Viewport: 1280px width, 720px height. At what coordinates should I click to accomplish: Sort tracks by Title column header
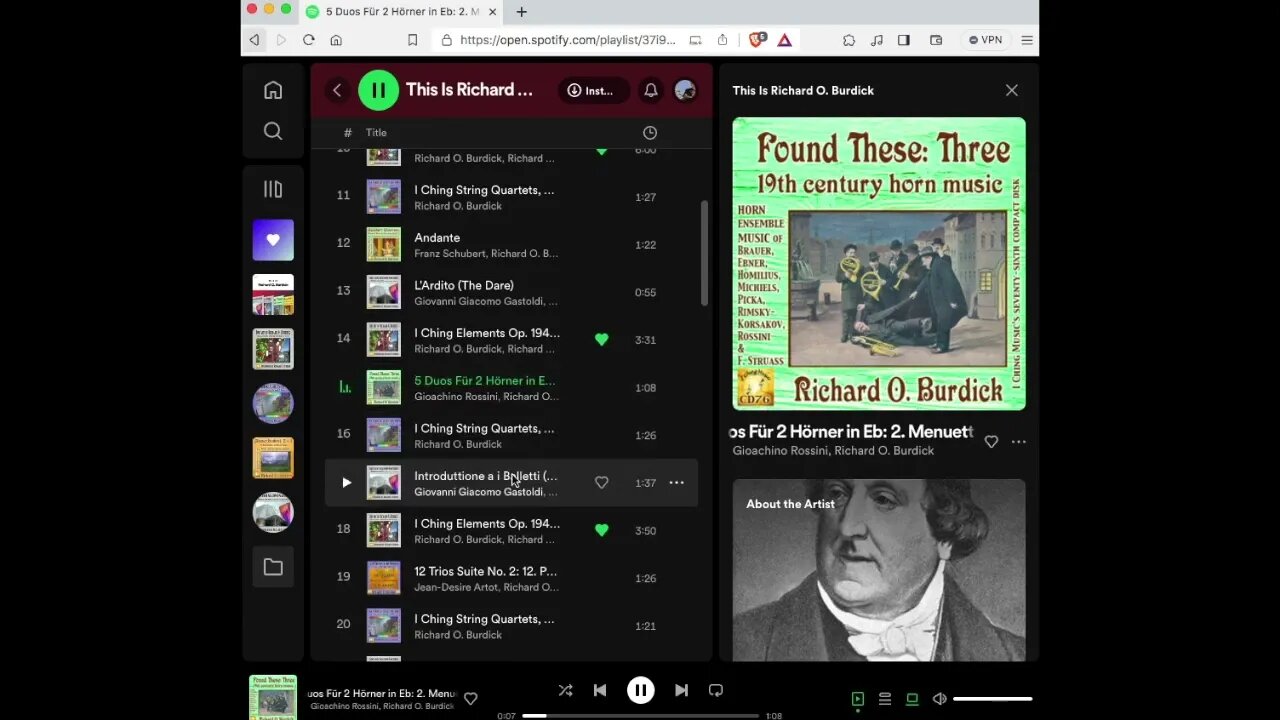tap(376, 132)
